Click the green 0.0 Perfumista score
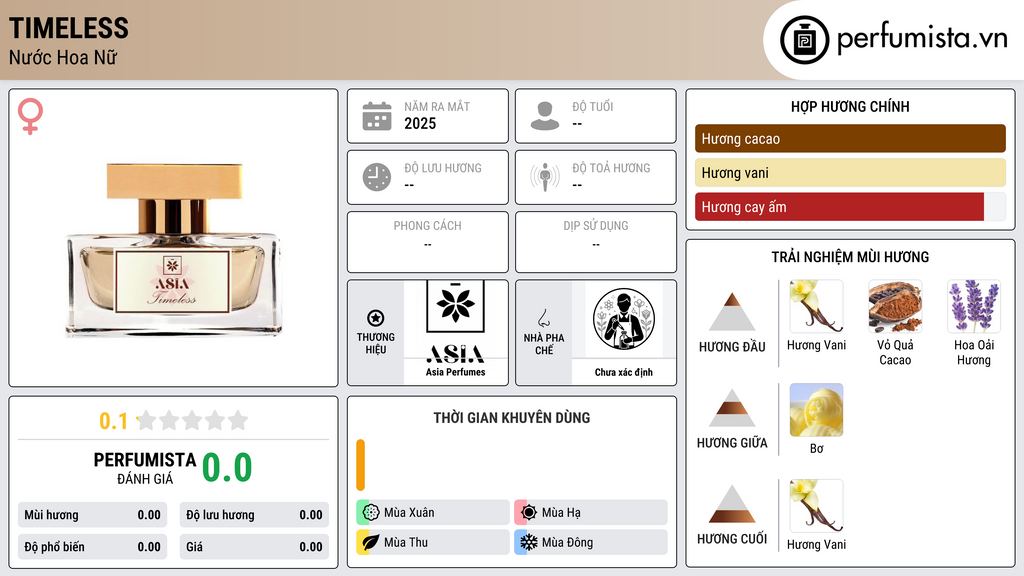 pyautogui.click(x=227, y=467)
